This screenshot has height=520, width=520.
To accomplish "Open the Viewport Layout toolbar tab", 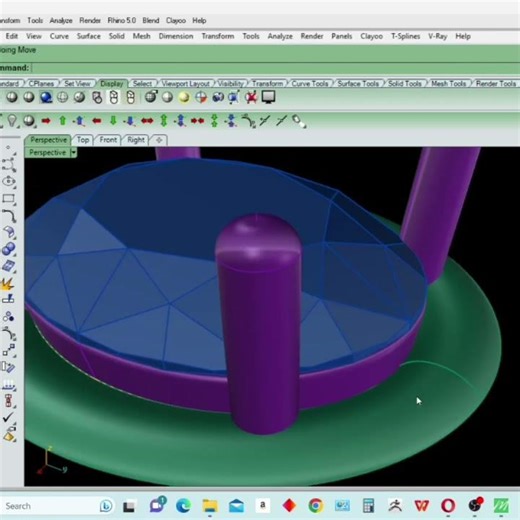I will (x=186, y=83).
